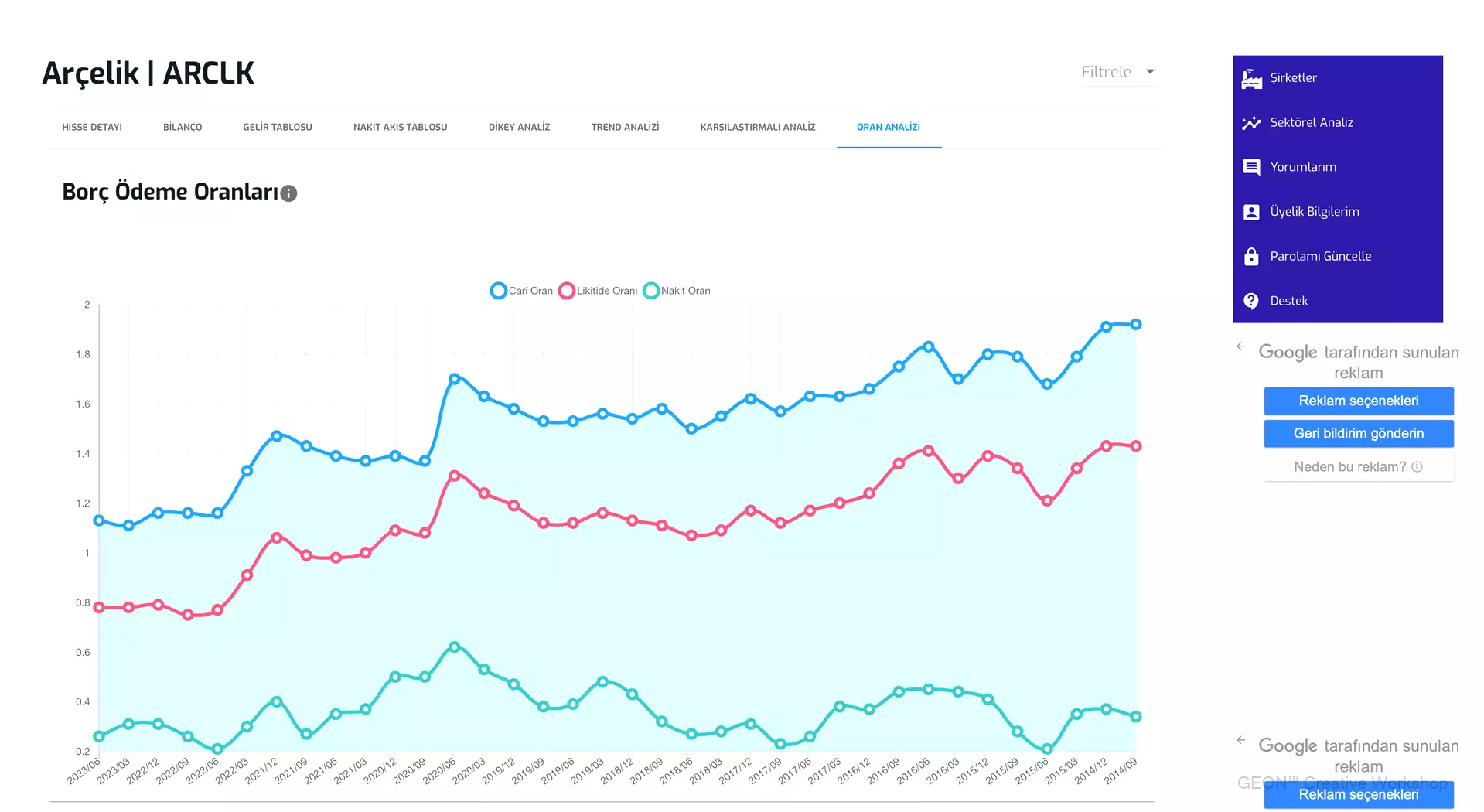Click the upper Reklam seçenekleri button

point(1358,401)
